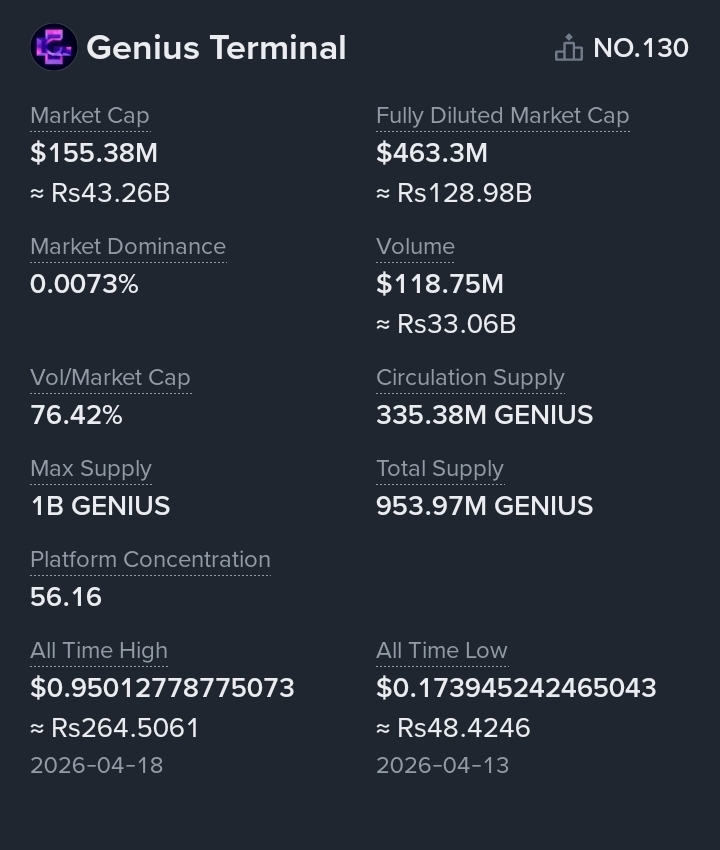Click the Vol/Market Cap label
The width and height of the screenshot is (720, 850).
coord(111,378)
